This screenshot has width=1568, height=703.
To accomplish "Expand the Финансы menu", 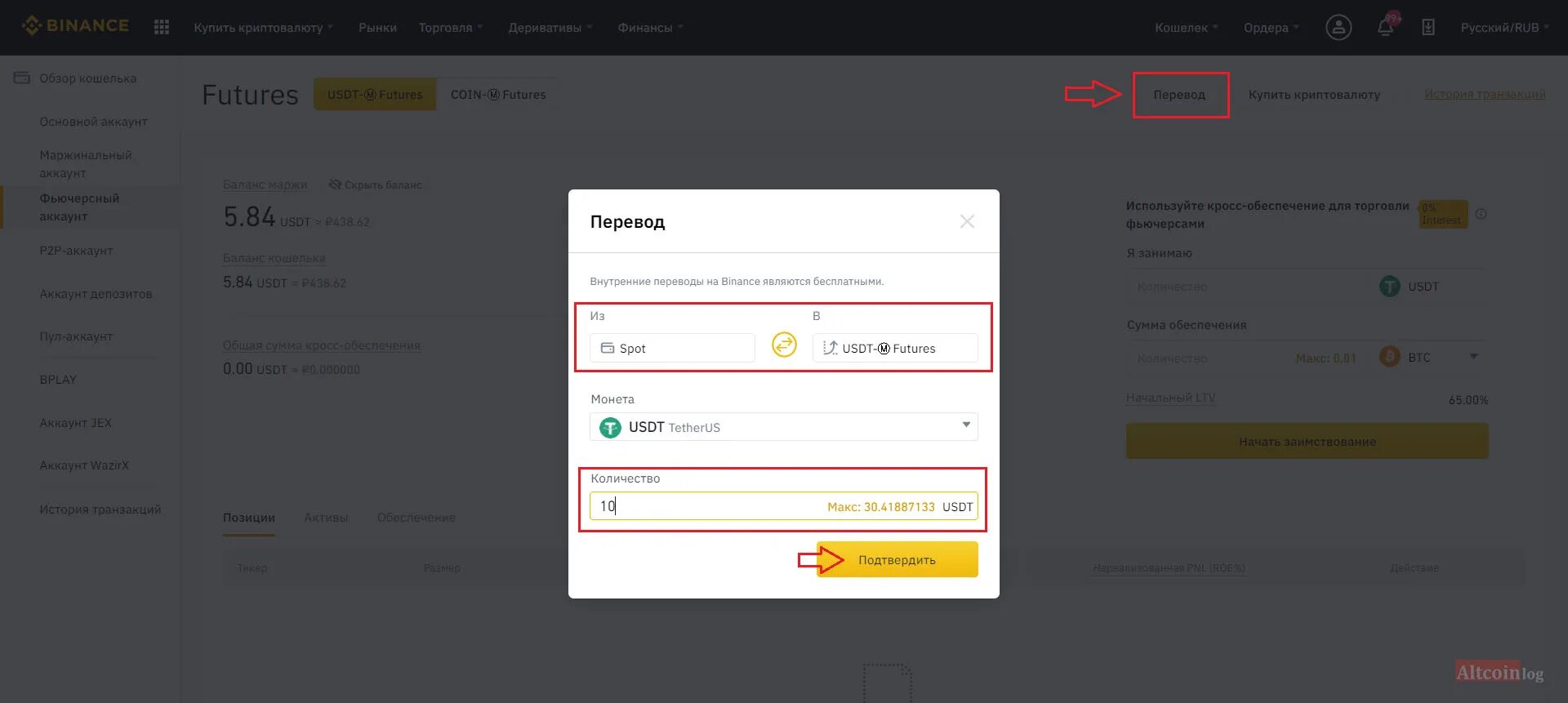I will coord(650,27).
